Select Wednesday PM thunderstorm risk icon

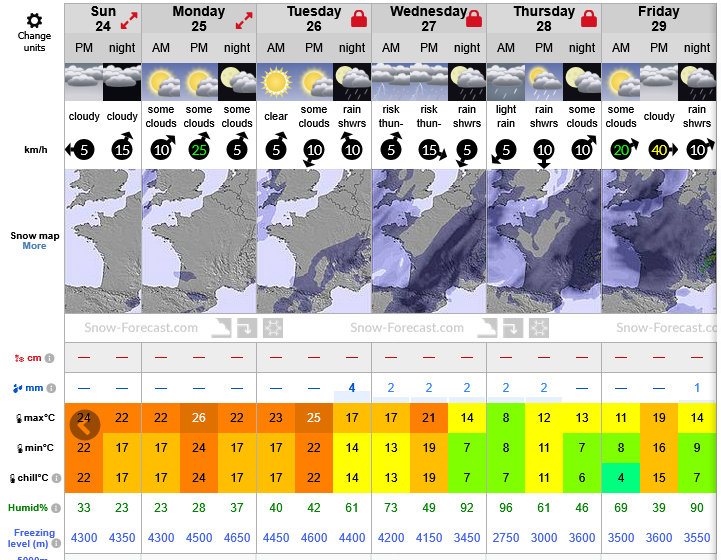click(x=429, y=82)
